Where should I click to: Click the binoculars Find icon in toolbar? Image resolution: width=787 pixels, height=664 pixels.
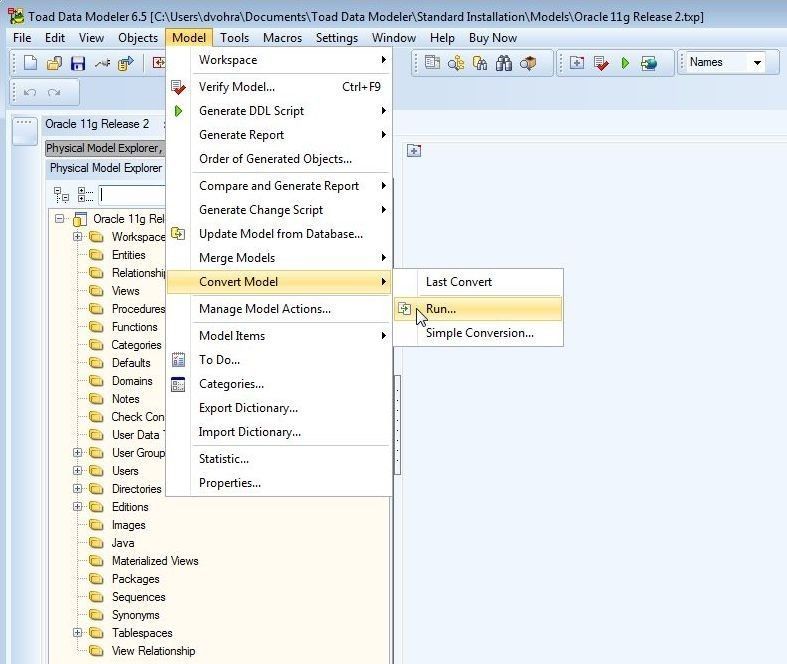click(503, 63)
